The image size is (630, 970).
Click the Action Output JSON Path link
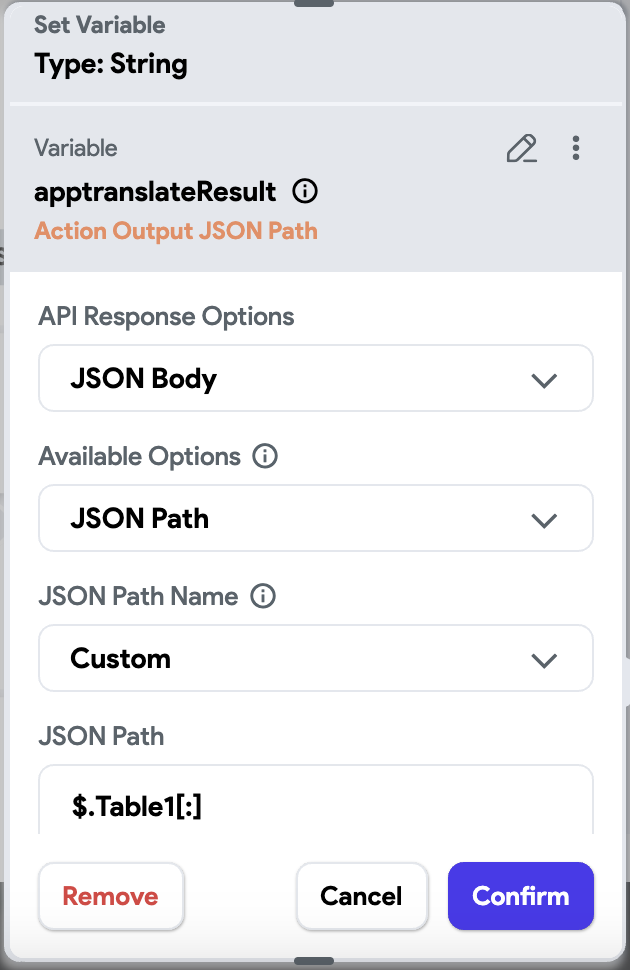(176, 231)
